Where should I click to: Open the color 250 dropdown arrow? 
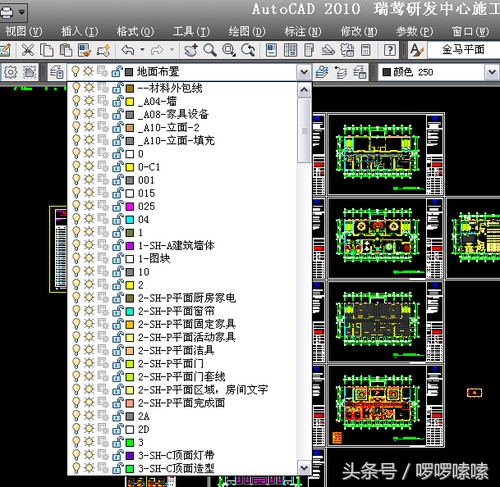492,72
